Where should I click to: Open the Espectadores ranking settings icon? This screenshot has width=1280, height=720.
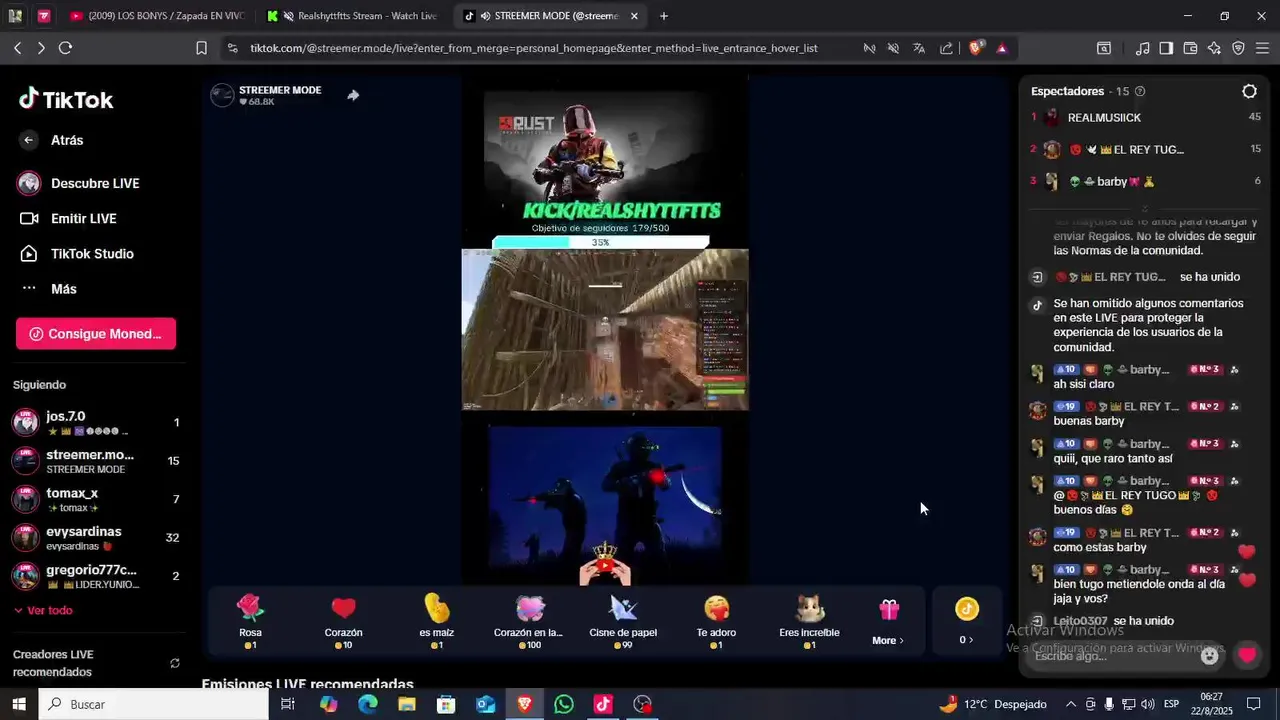click(x=1249, y=91)
